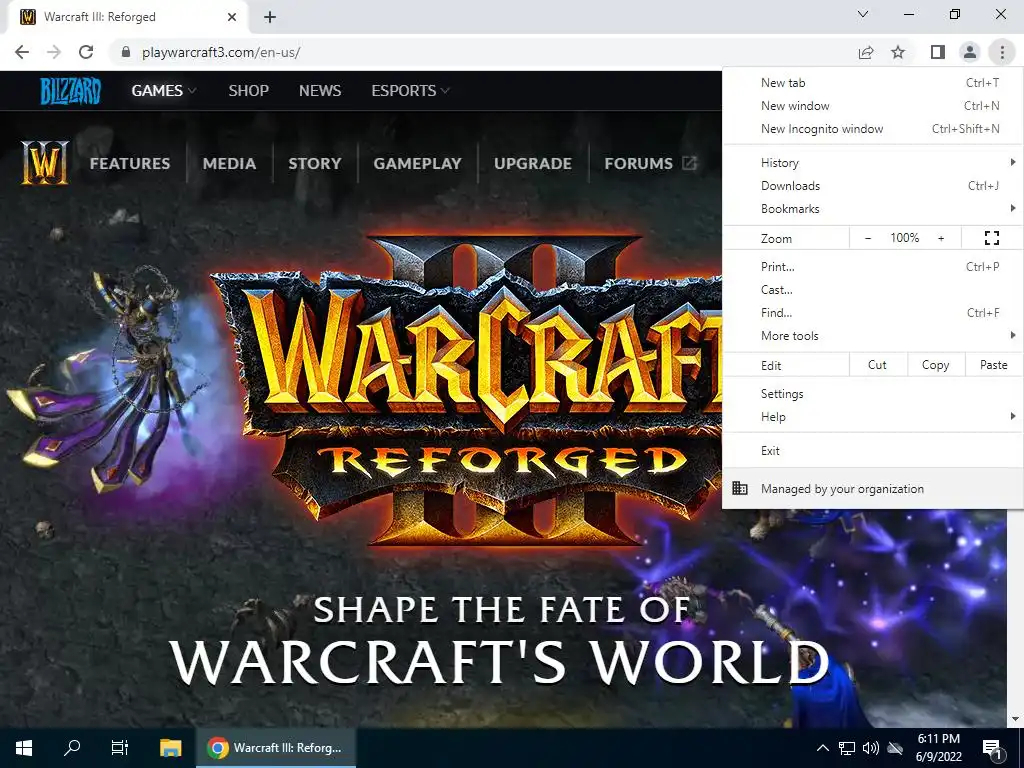Click Cut in the Edit row
Screen dimensions: 1024x768
tap(878, 365)
